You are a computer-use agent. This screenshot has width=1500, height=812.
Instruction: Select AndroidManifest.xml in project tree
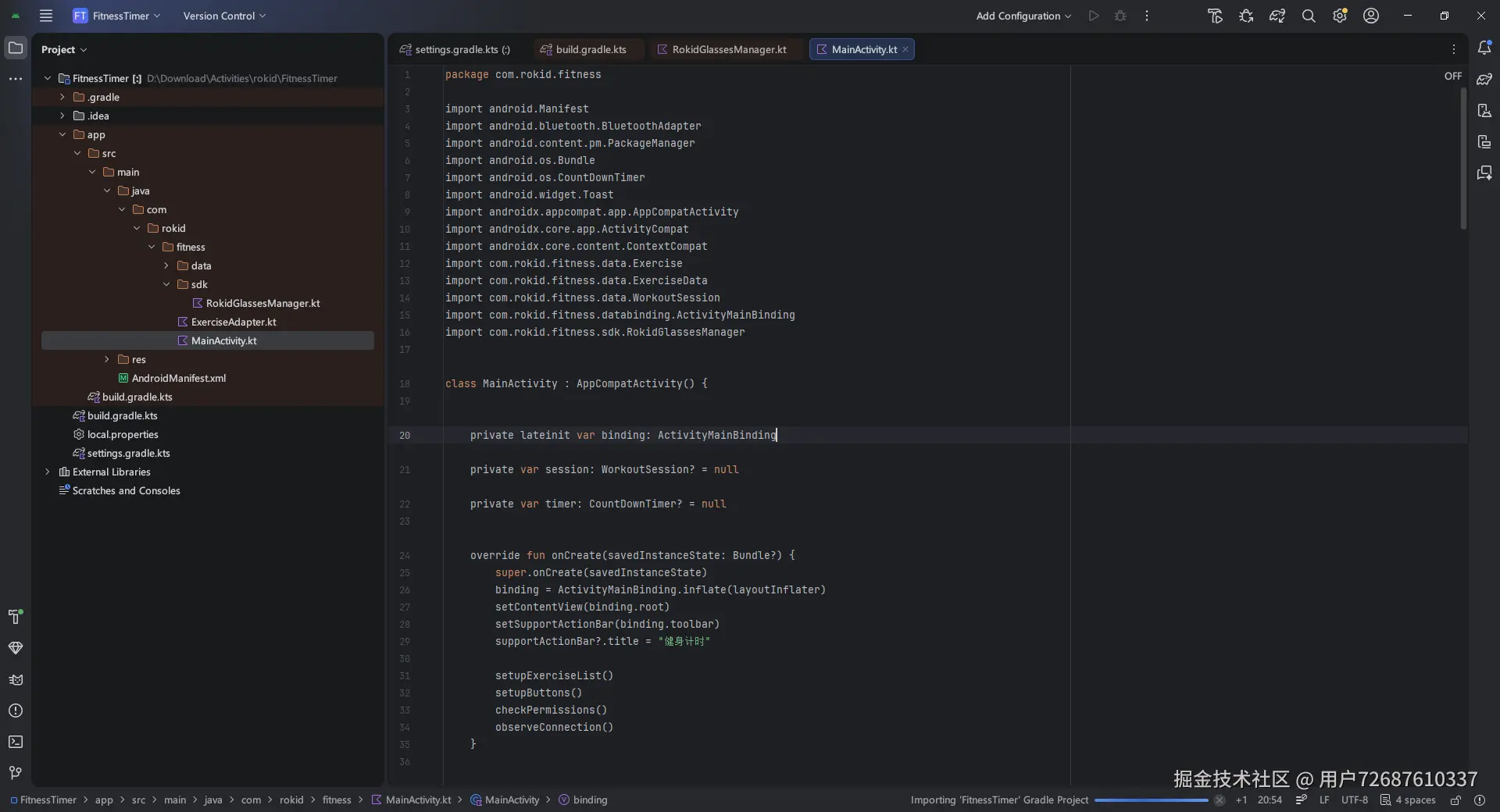click(x=178, y=378)
